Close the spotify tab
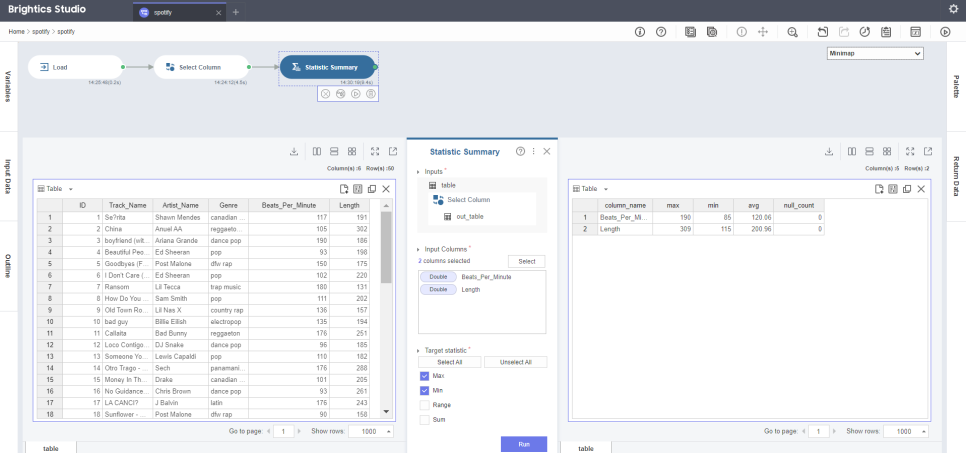966x453 pixels. (x=218, y=12)
